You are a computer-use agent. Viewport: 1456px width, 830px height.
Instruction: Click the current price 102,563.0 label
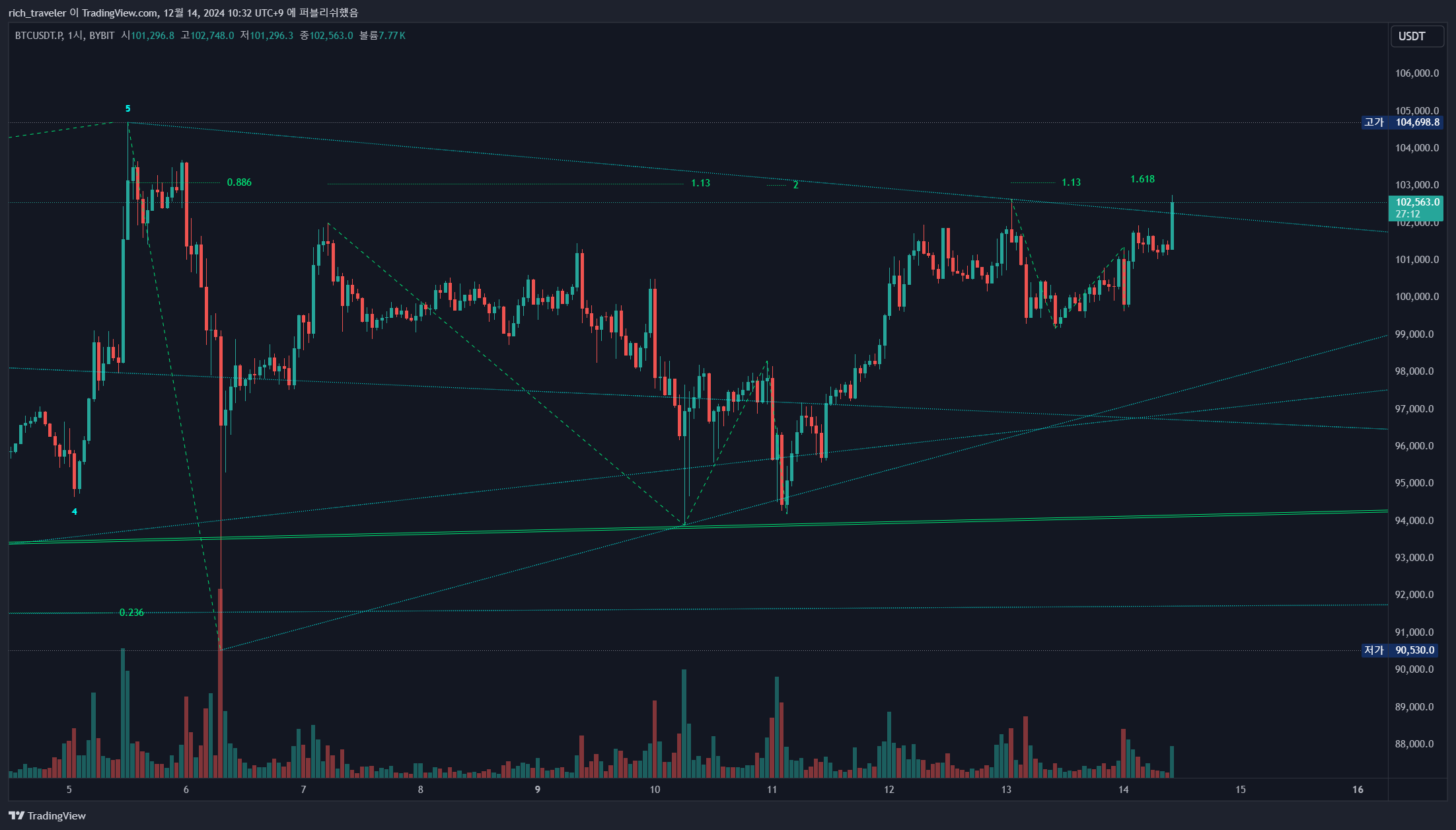point(1416,207)
